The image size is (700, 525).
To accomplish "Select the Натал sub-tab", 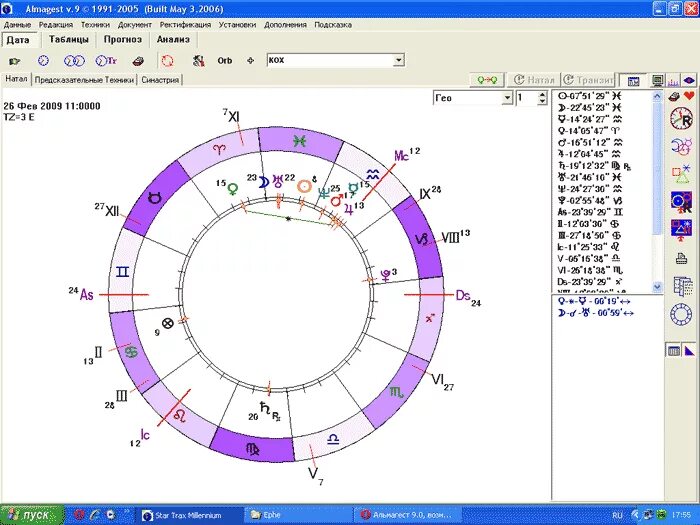I will coord(17,79).
